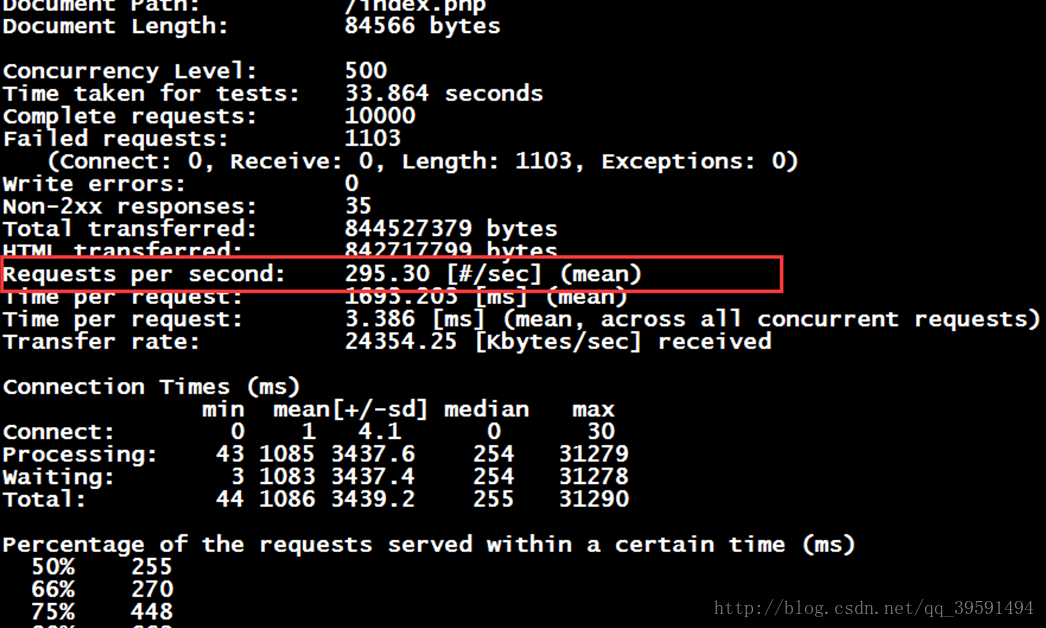Click the median column header

coord(486,410)
